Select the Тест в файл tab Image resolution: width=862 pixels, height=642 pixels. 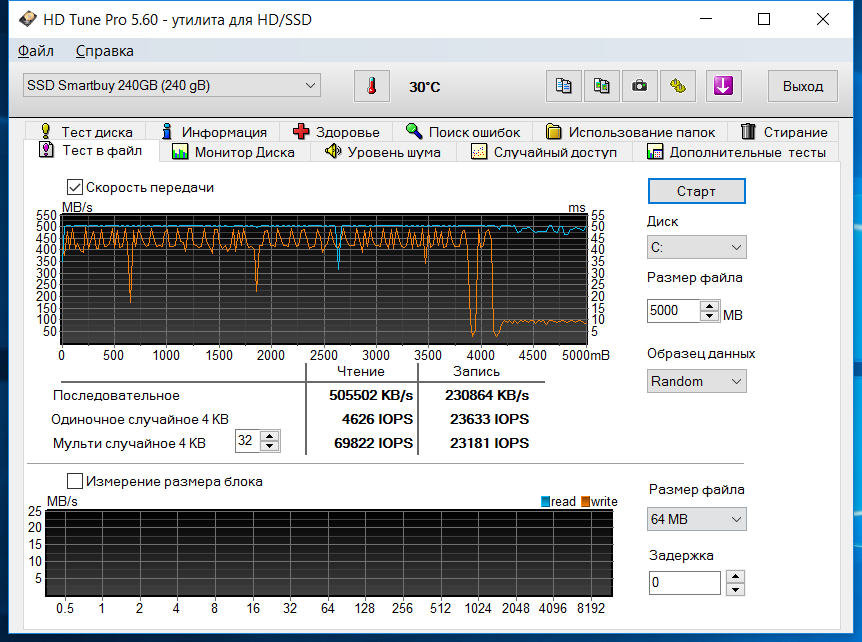[91, 151]
